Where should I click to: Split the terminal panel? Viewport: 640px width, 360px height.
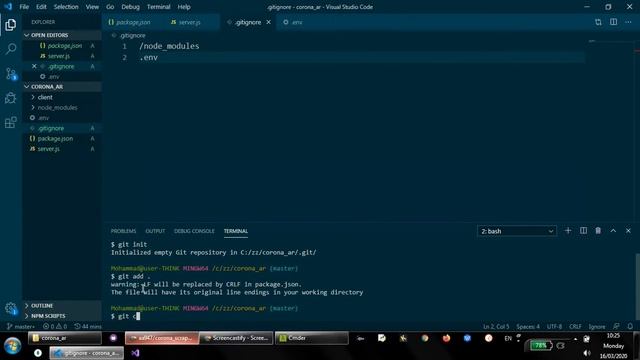tap(583, 231)
